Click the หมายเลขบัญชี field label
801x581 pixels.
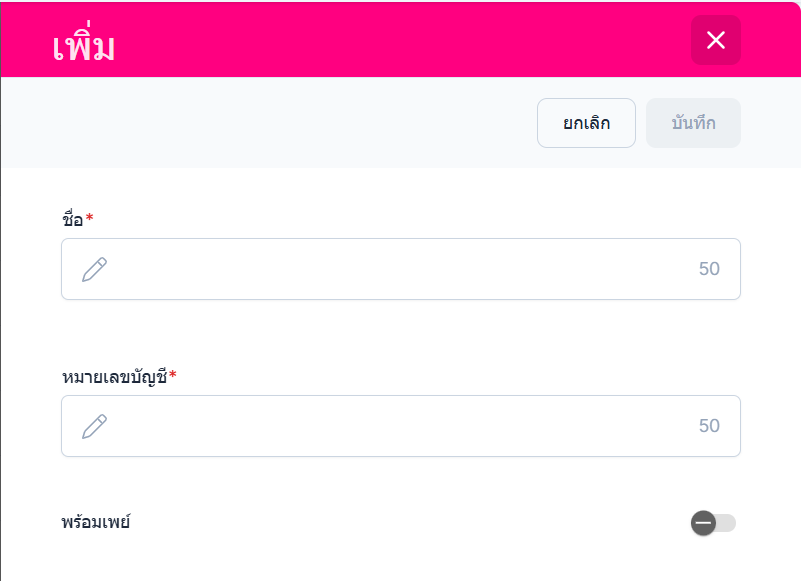coord(114,376)
